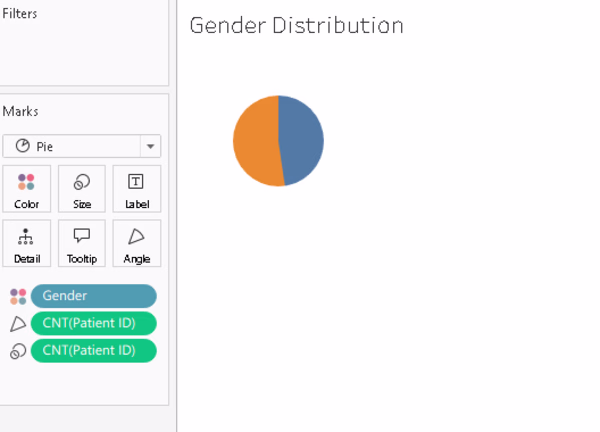This screenshot has height=432, width=600.
Task: Click the color icon next to Gender pill
Action: [x=18, y=297]
